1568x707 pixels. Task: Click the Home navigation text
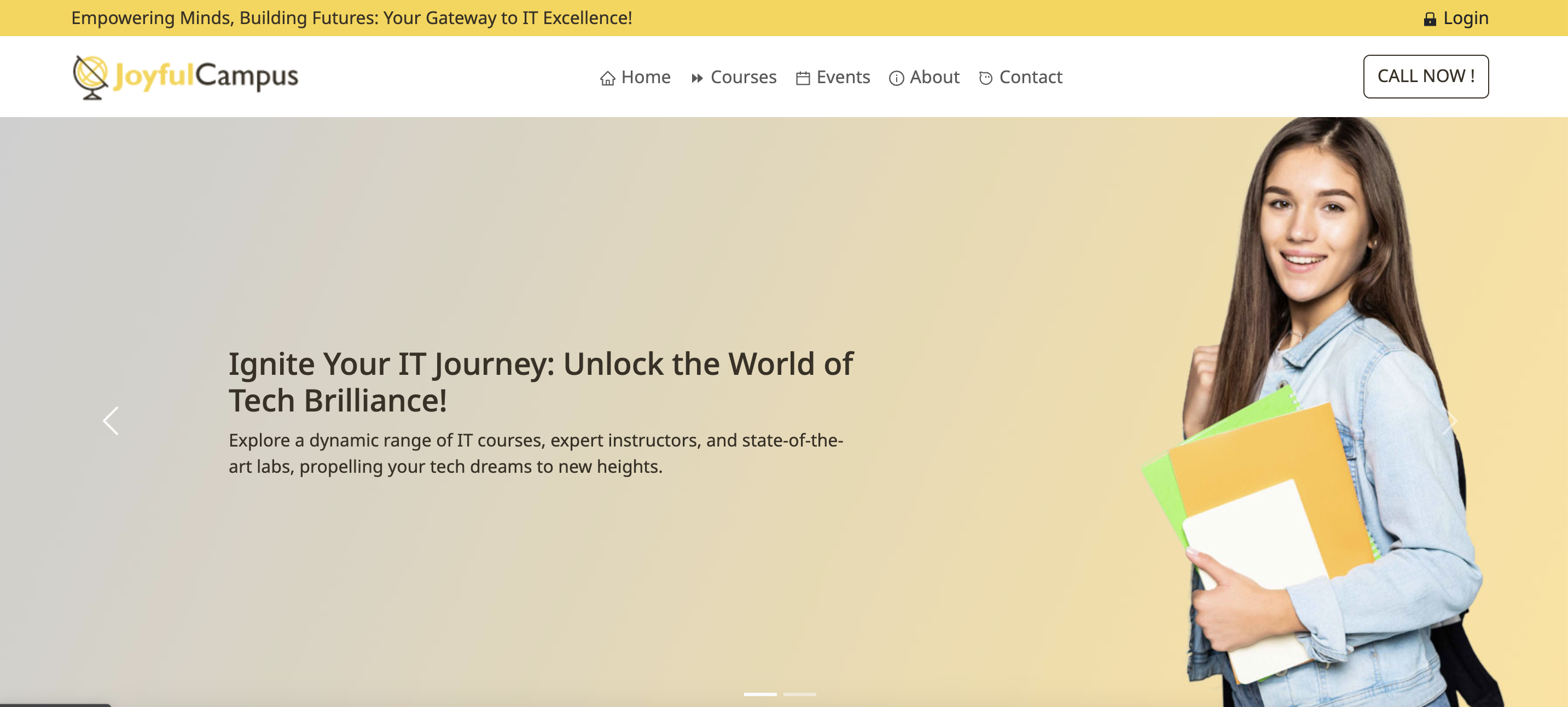pyautogui.click(x=646, y=77)
